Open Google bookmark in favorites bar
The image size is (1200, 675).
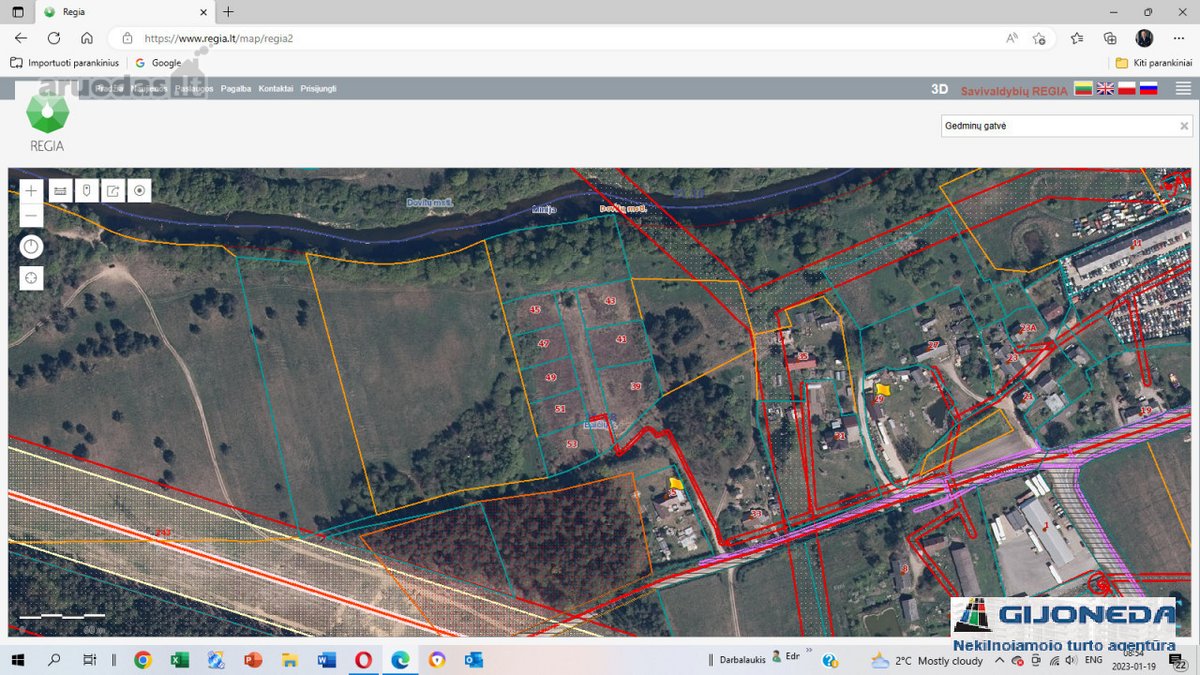pyautogui.click(x=158, y=63)
